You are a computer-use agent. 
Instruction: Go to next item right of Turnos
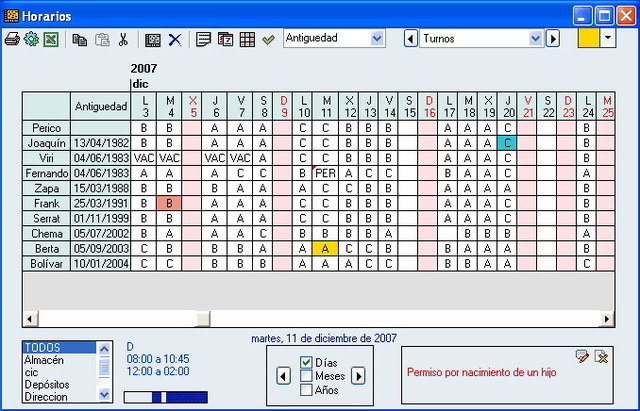point(553,39)
